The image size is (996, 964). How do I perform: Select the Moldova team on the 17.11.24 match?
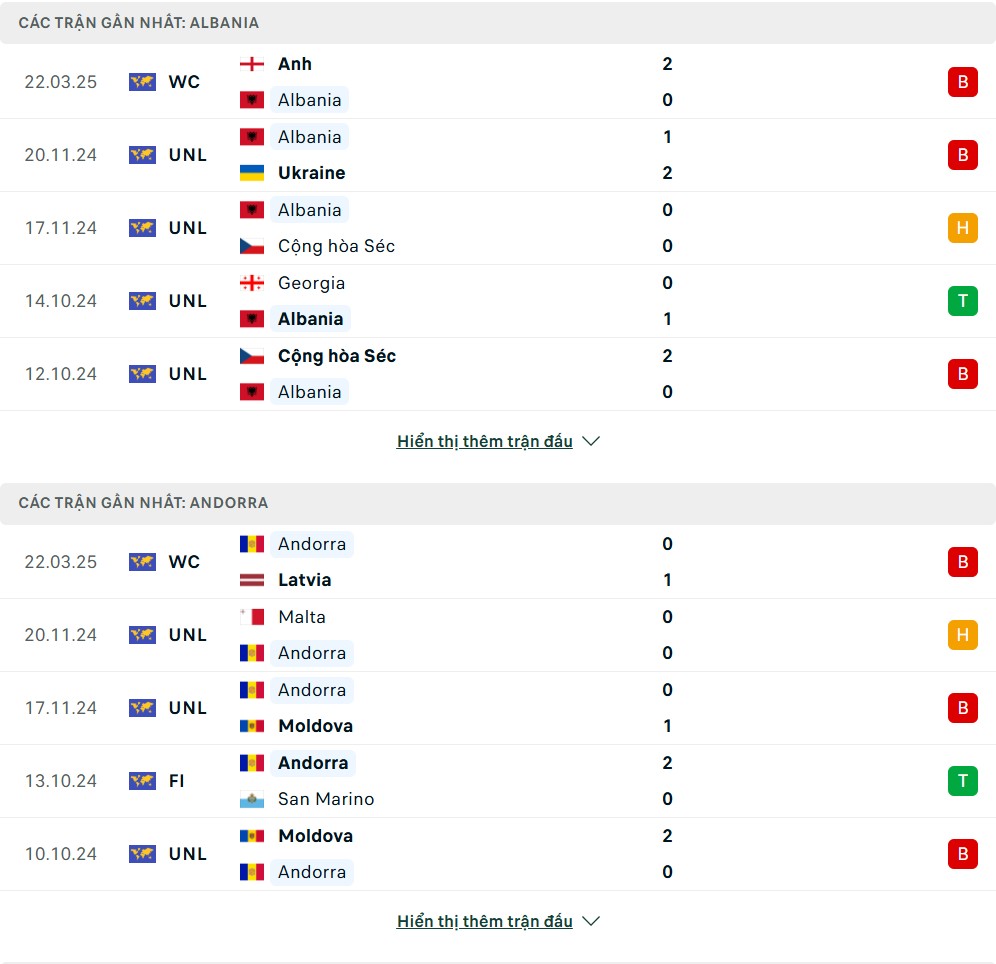coord(315,726)
